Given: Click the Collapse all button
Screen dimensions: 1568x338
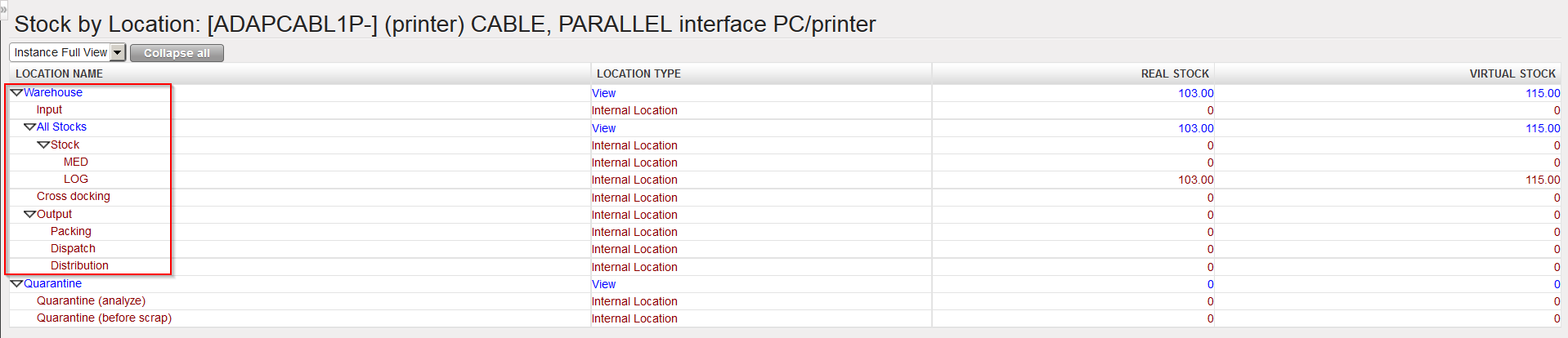Looking at the screenshot, I should [x=177, y=53].
